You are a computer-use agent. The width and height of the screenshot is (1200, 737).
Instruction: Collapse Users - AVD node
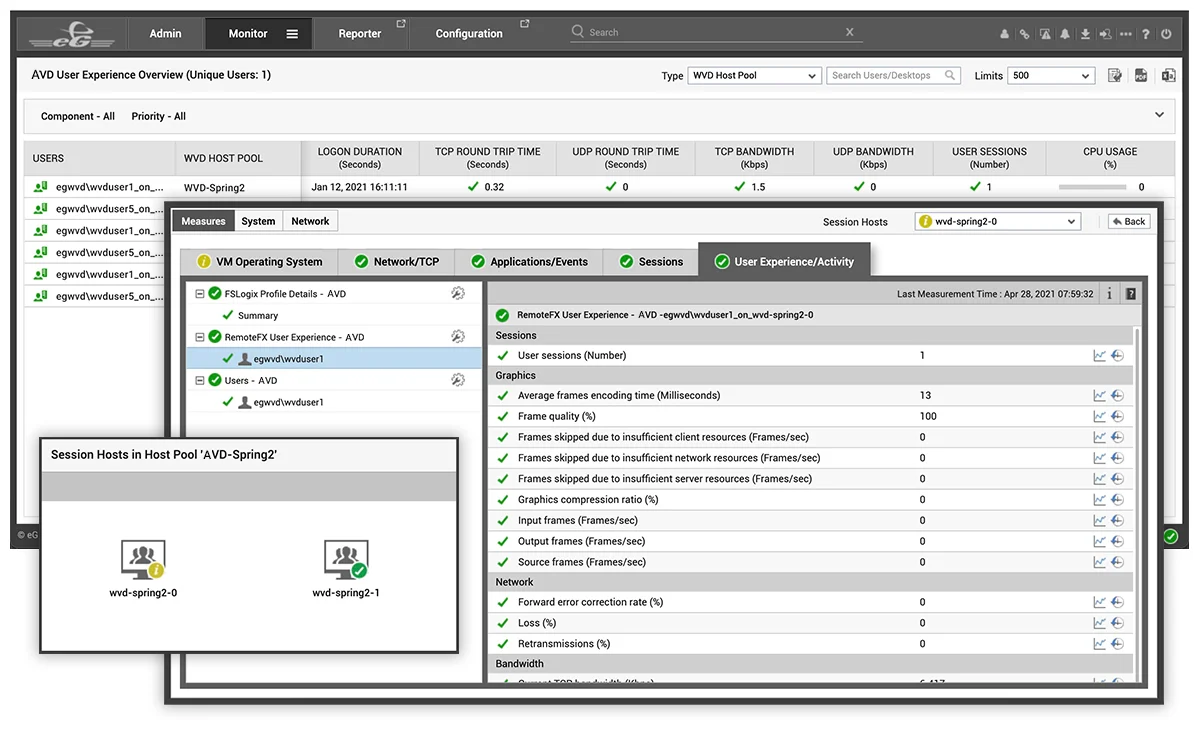click(200, 380)
